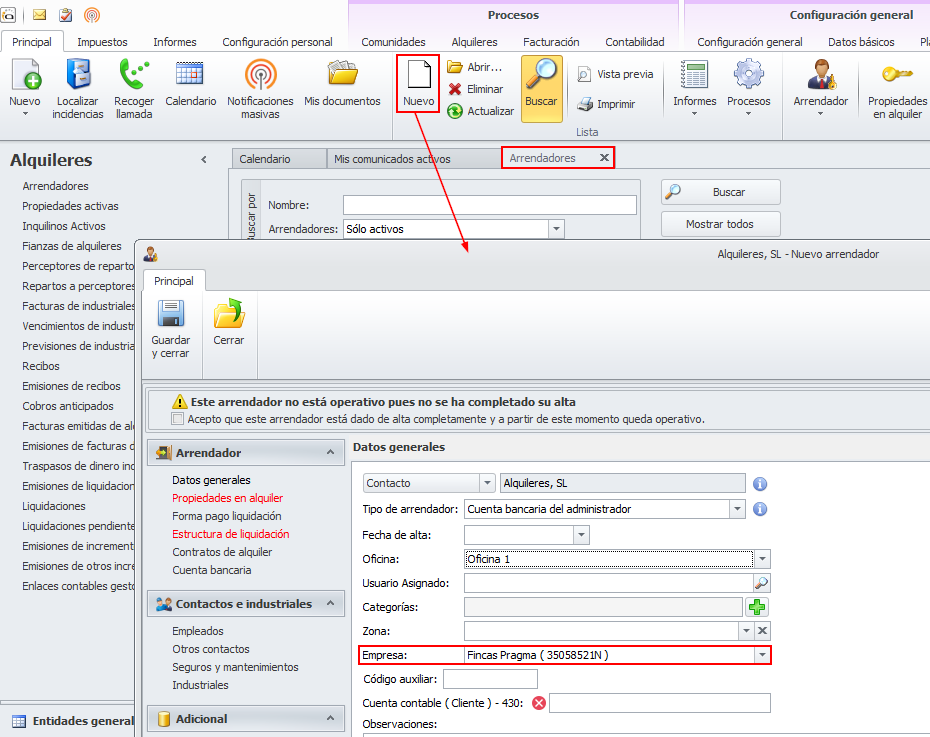
Task: Switch to the Impuestos ribbon tab
Action: 102,42
